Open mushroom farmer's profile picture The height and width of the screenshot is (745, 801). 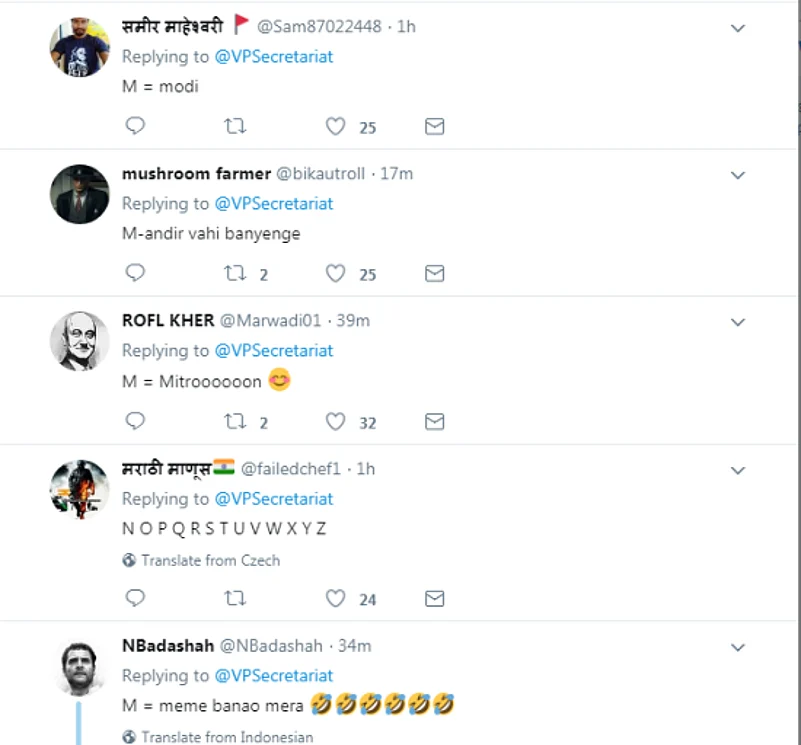tap(79, 194)
